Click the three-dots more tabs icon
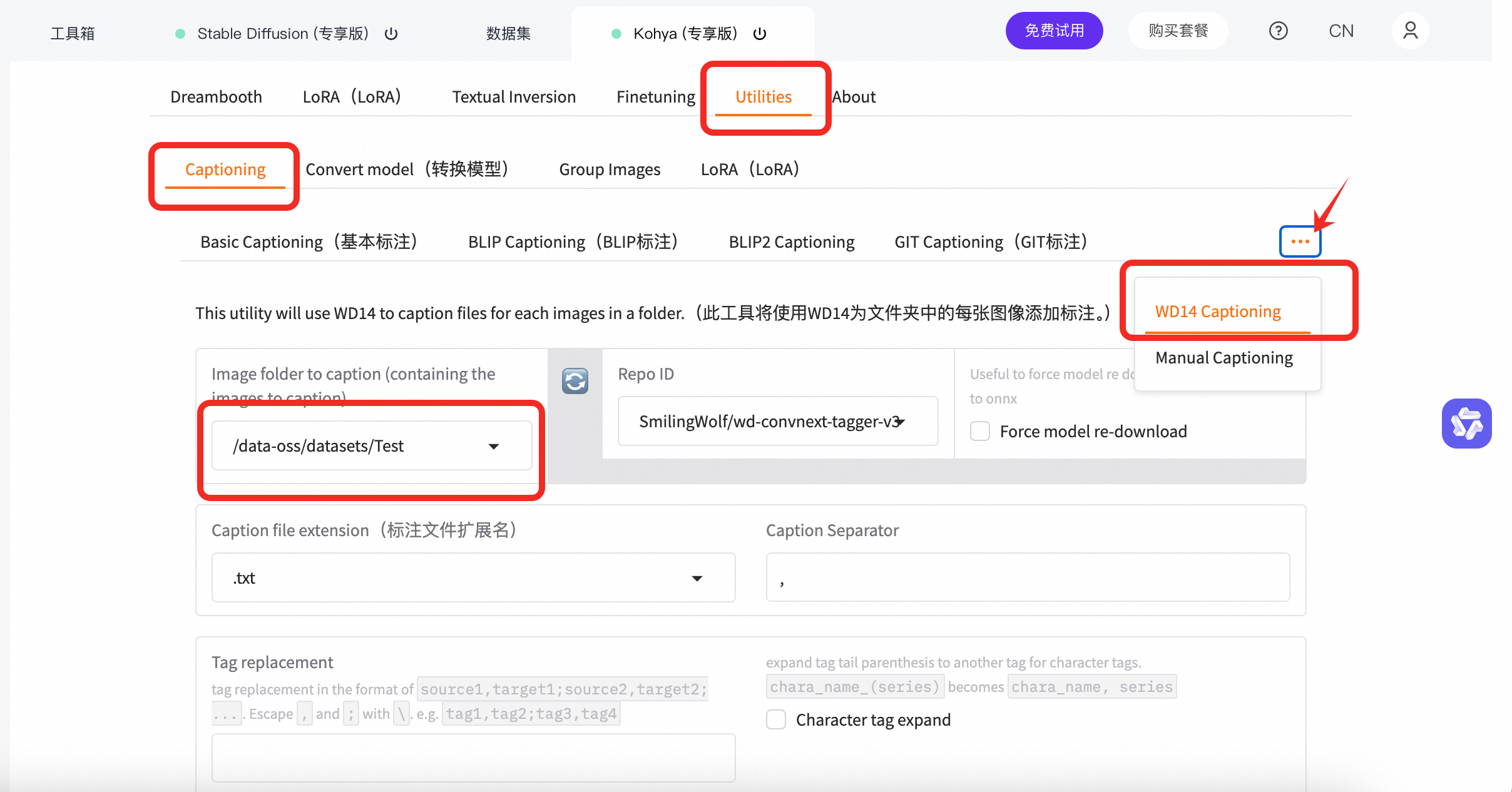This screenshot has width=1512, height=792. [x=1300, y=241]
